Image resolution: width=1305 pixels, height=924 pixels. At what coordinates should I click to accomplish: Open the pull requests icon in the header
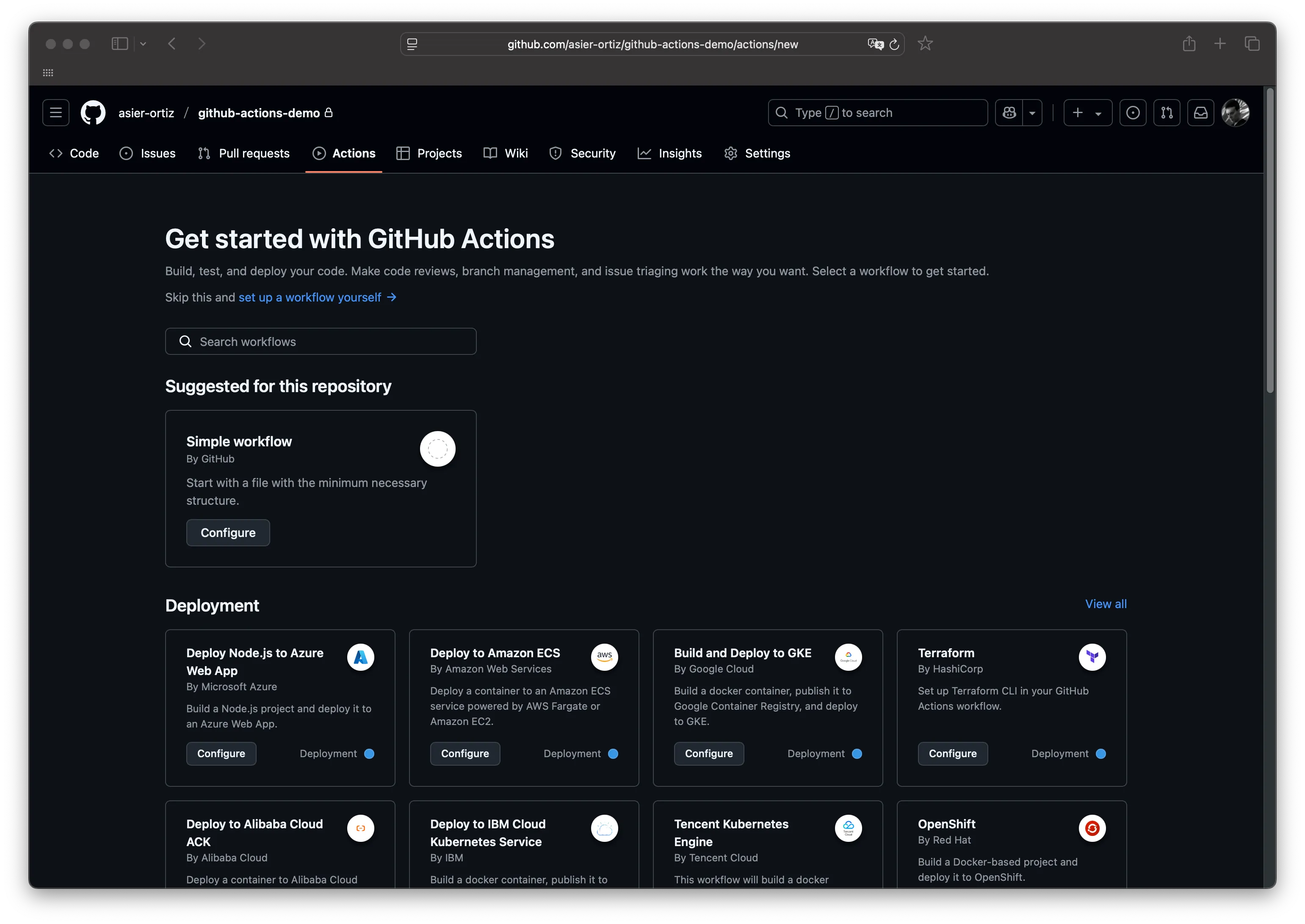coord(1166,113)
